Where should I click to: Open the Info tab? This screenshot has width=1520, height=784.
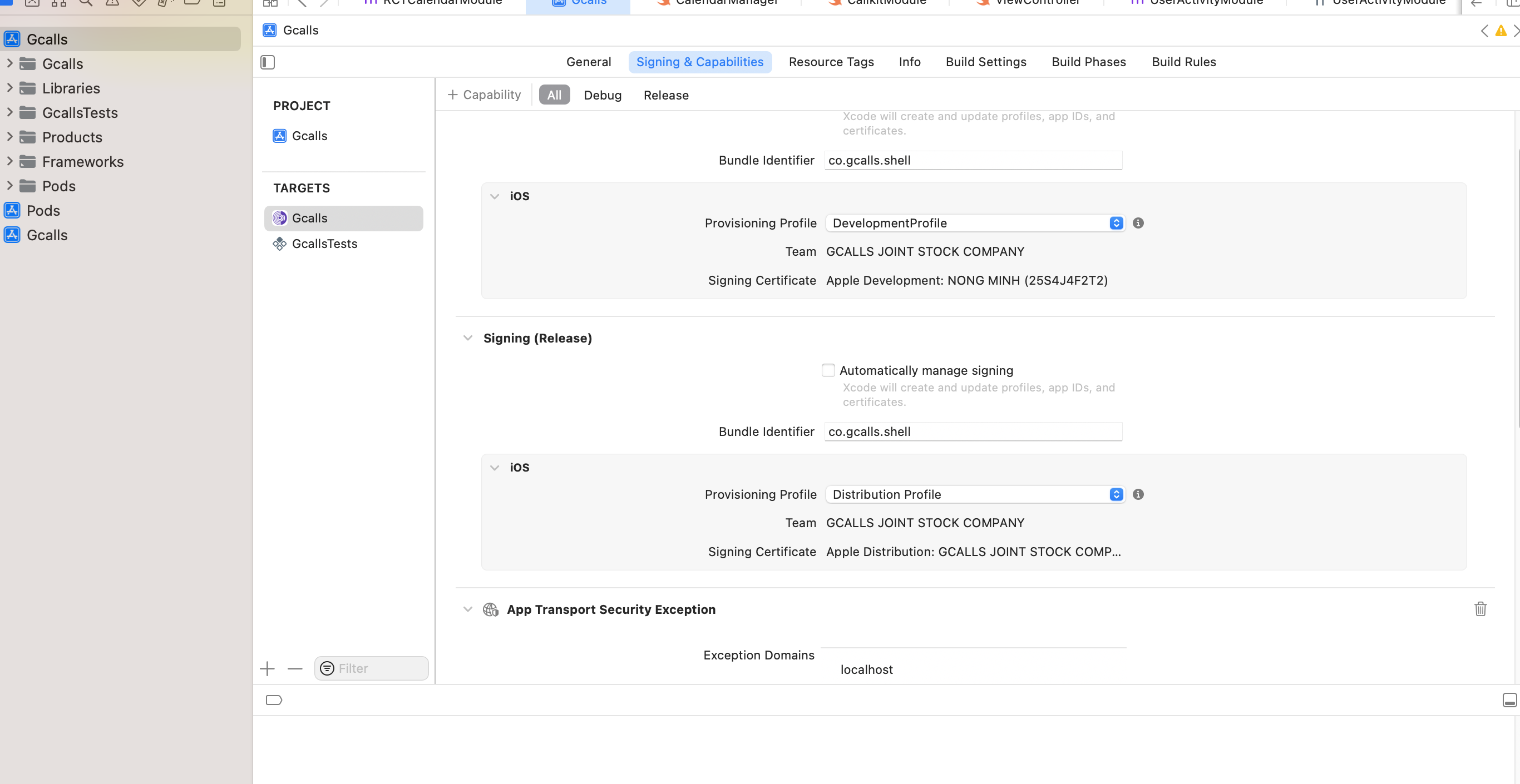909,62
